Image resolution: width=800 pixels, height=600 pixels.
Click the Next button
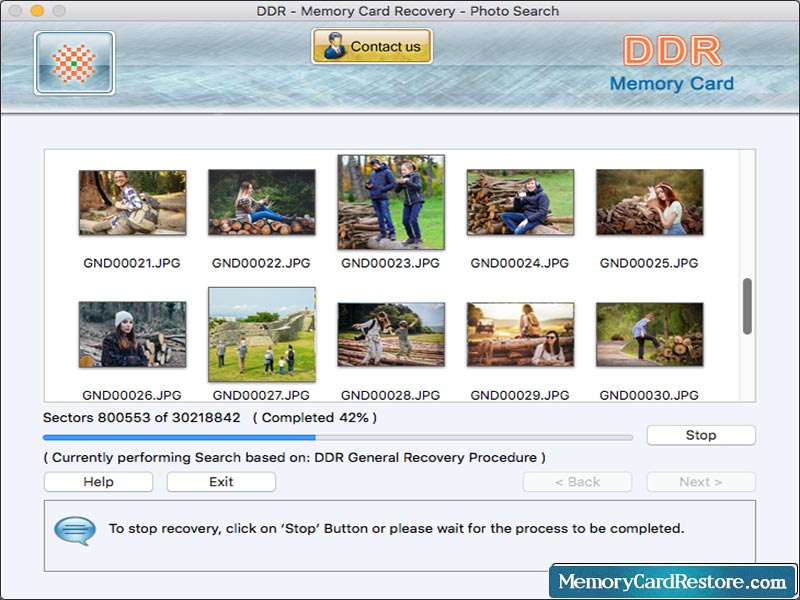(700, 482)
